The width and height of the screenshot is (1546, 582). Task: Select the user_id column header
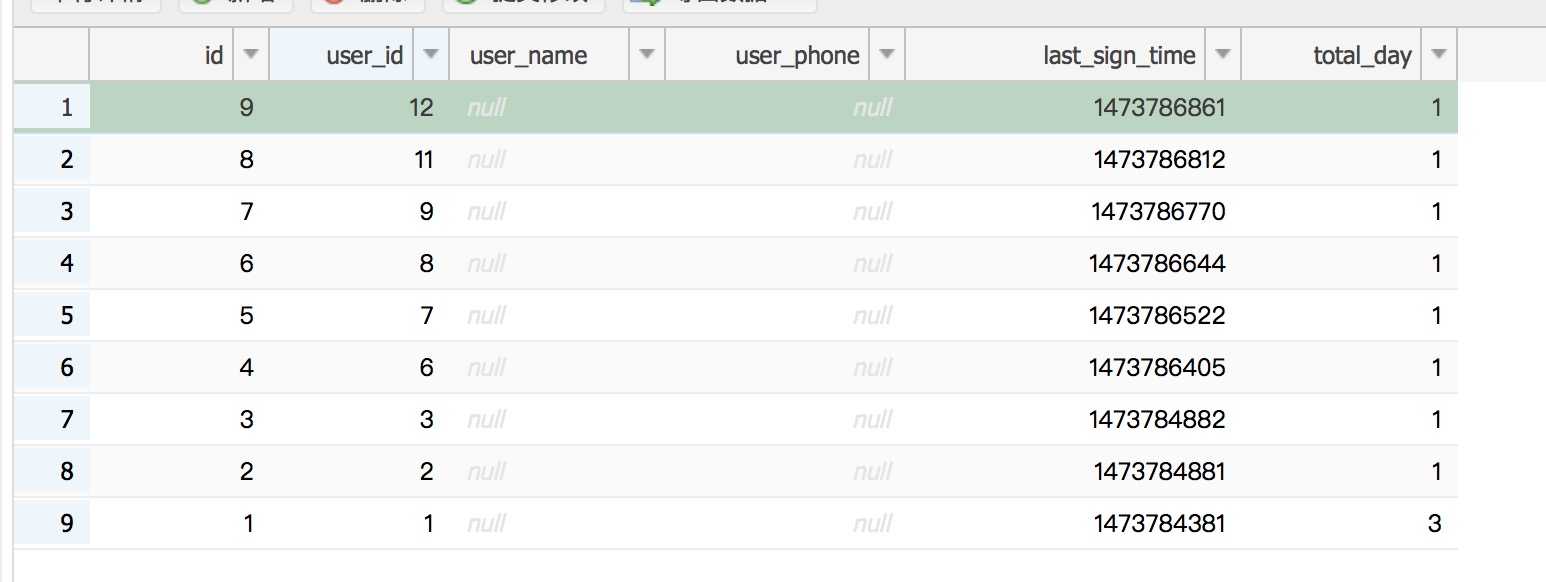[342, 55]
